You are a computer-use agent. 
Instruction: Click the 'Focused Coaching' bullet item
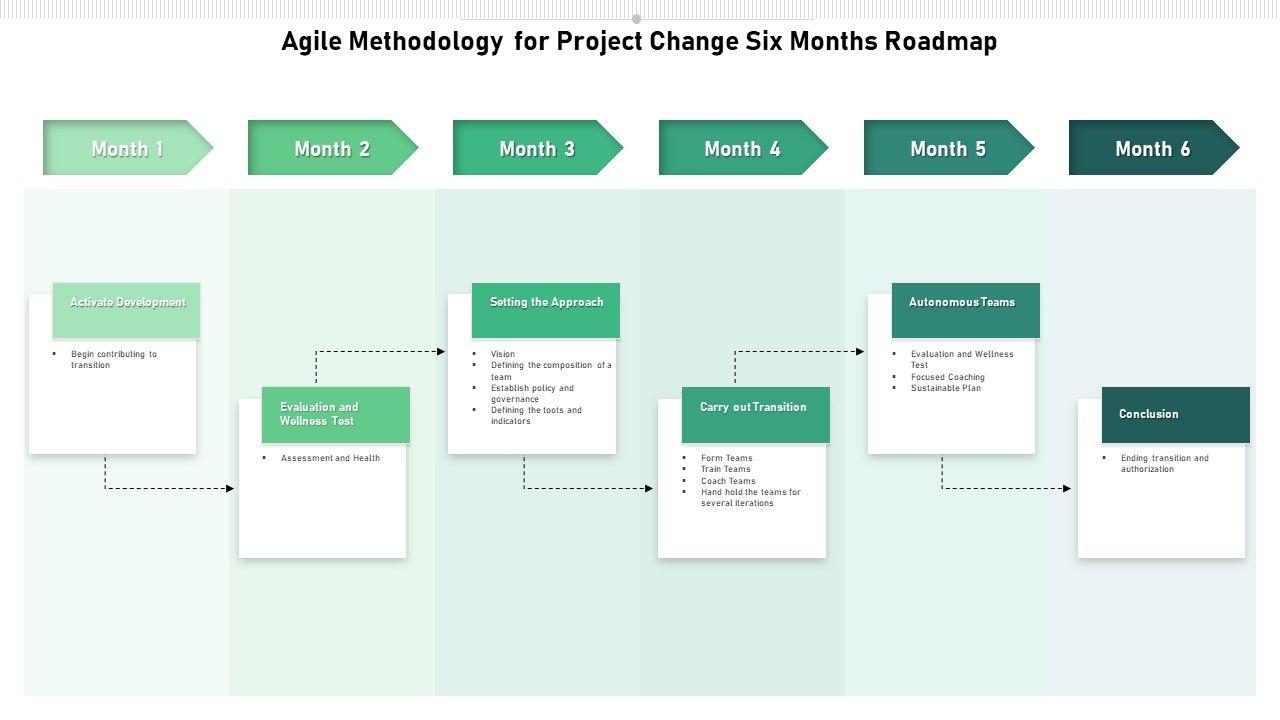[947, 377]
